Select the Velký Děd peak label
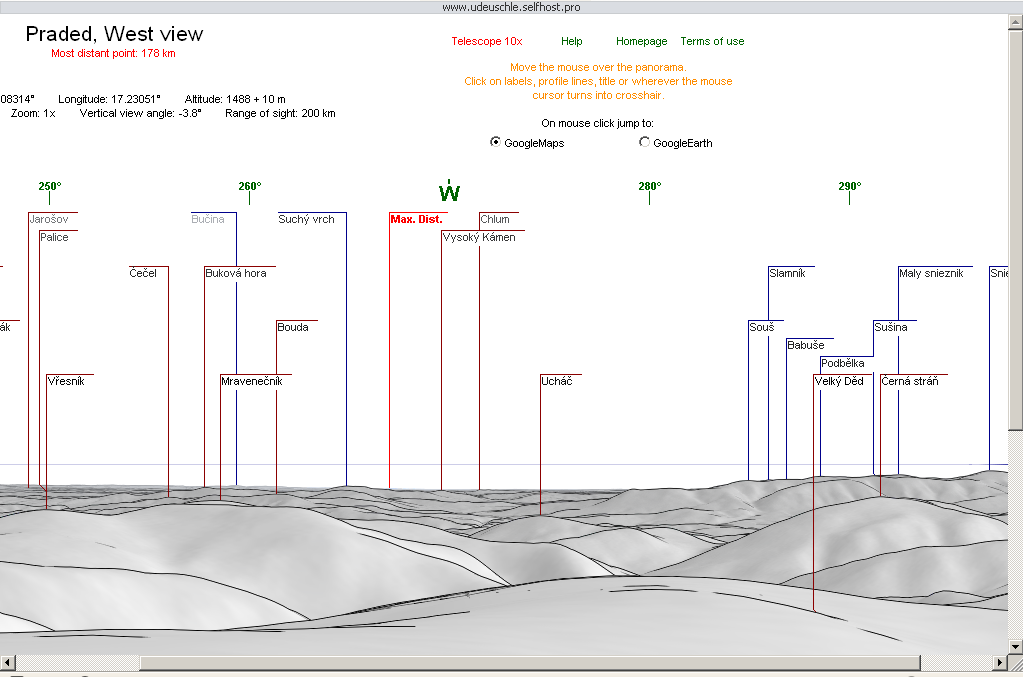This screenshot has width=1023, height=677. [x=839, y=381]
